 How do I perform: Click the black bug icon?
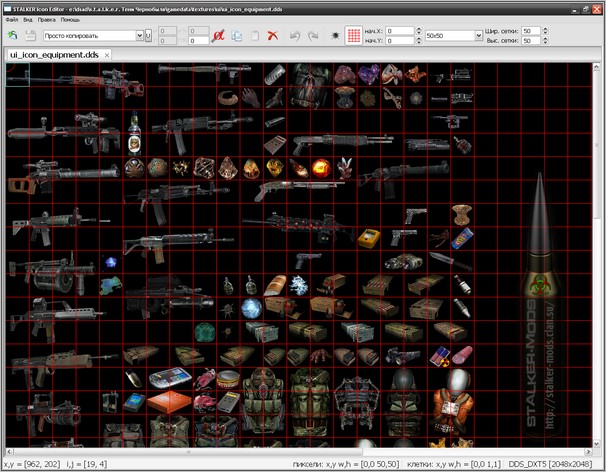click(335, 36)
